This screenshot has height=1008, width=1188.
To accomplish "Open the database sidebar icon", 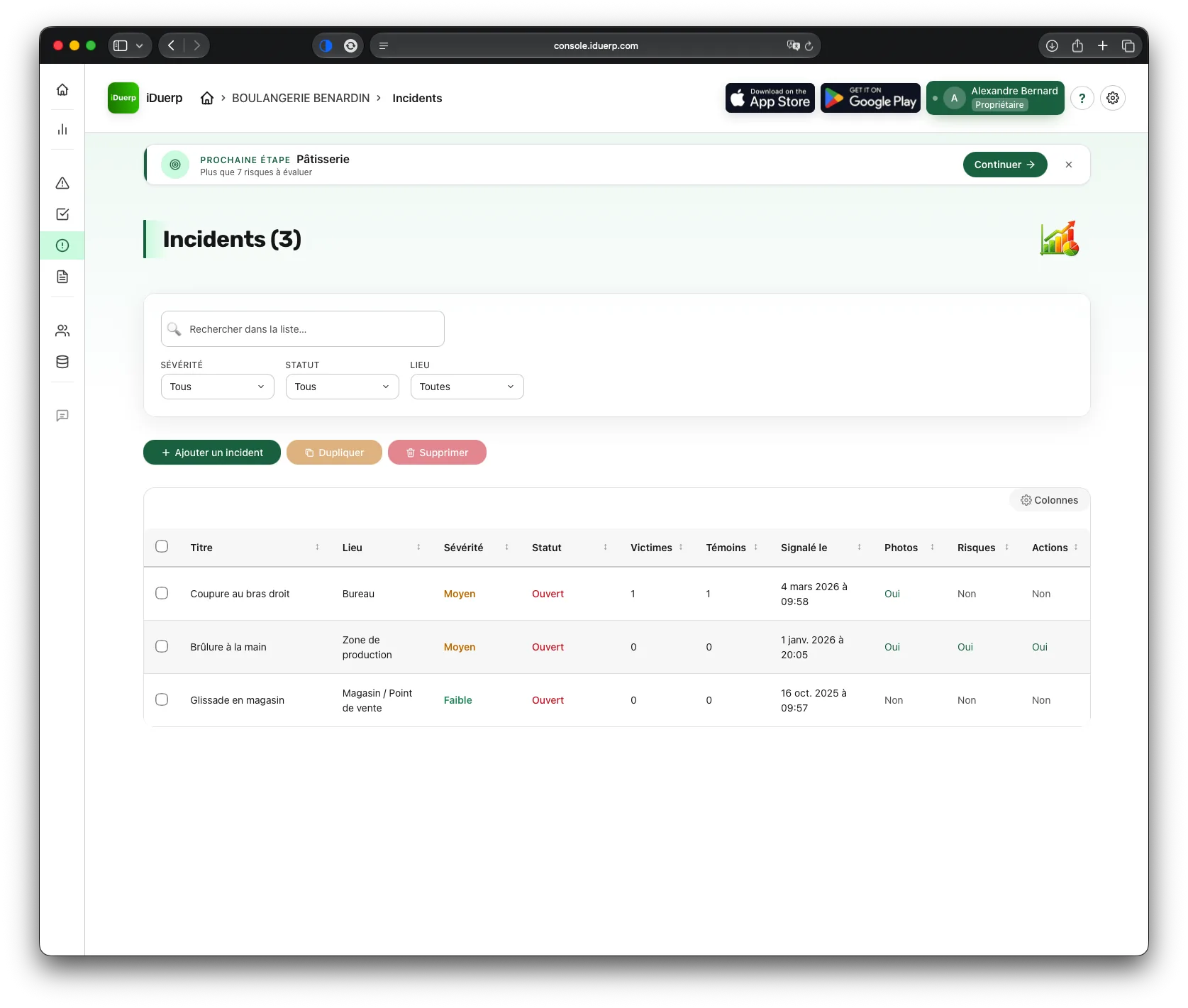I will [62, 362].
